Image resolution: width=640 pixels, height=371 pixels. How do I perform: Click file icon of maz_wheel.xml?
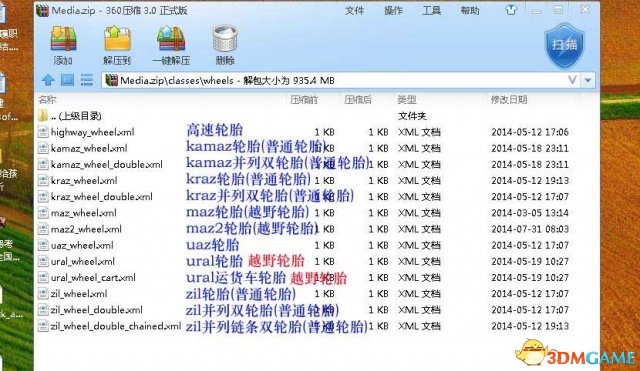tap(43, 213)
